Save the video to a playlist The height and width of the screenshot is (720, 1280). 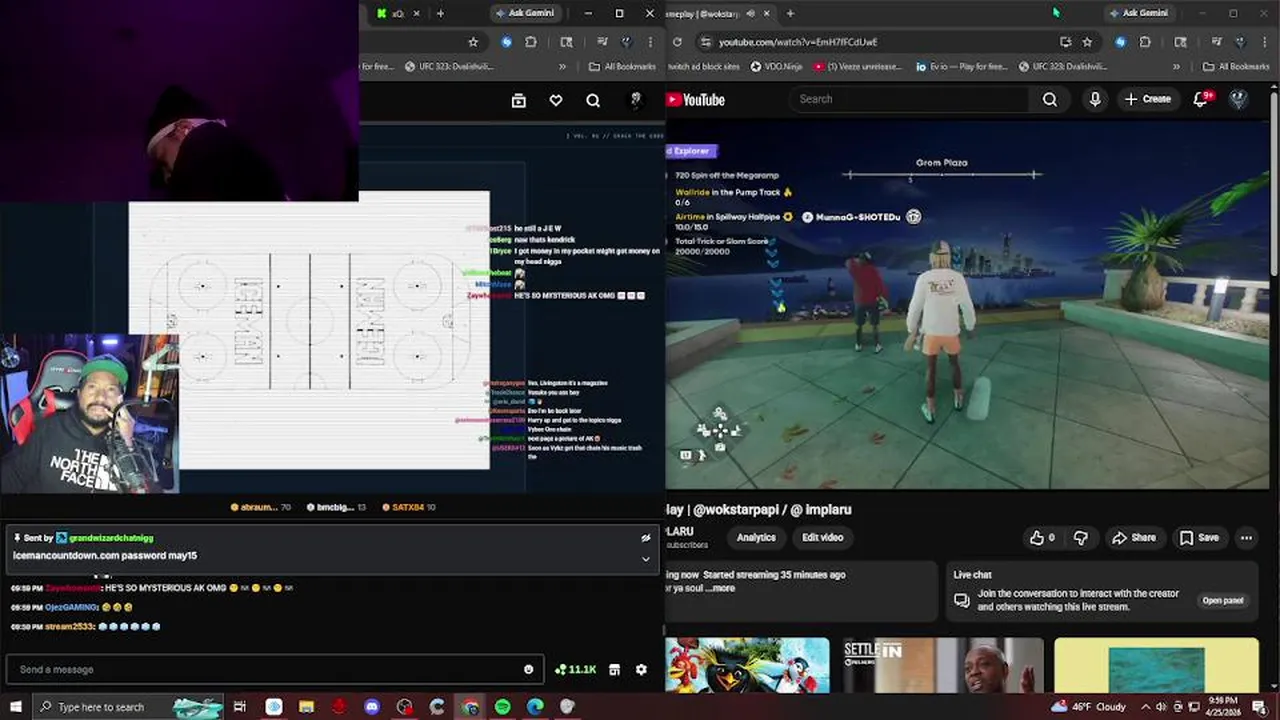(1199, 538)
